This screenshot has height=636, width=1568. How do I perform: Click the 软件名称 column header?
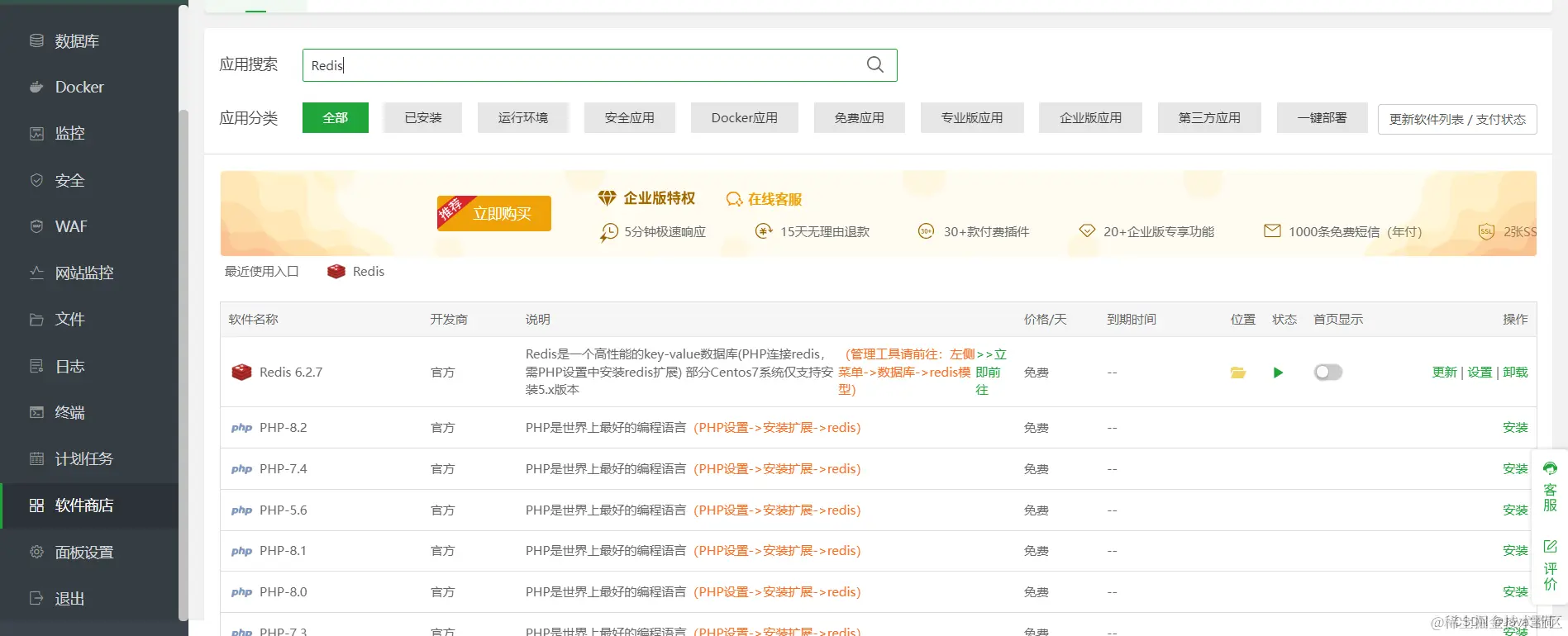tap(254, 320)
